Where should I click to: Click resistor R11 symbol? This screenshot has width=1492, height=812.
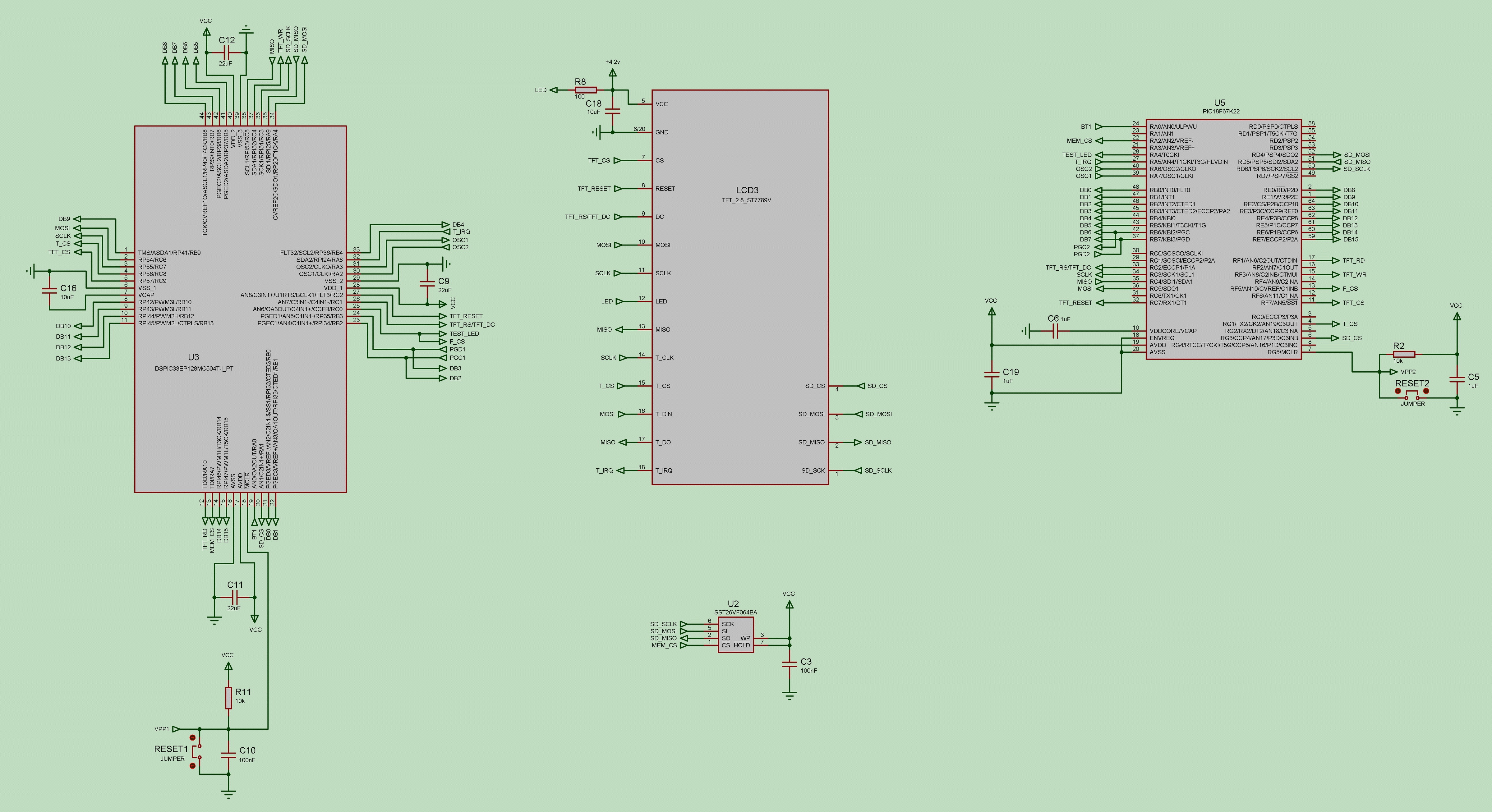tap(229, 698)
